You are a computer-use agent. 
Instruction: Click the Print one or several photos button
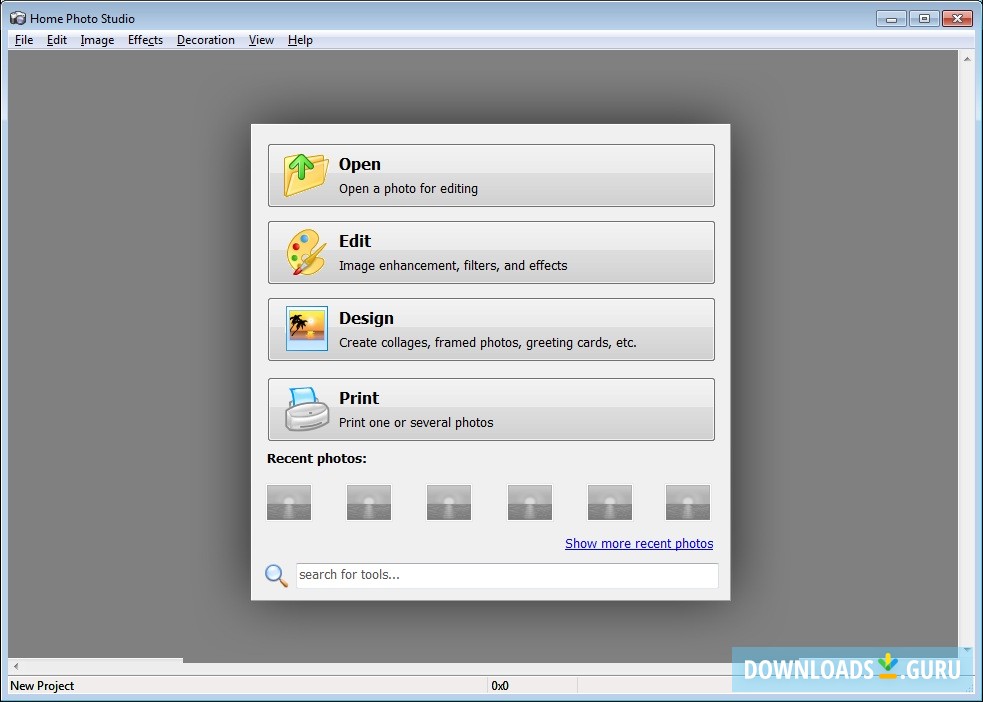491,409
